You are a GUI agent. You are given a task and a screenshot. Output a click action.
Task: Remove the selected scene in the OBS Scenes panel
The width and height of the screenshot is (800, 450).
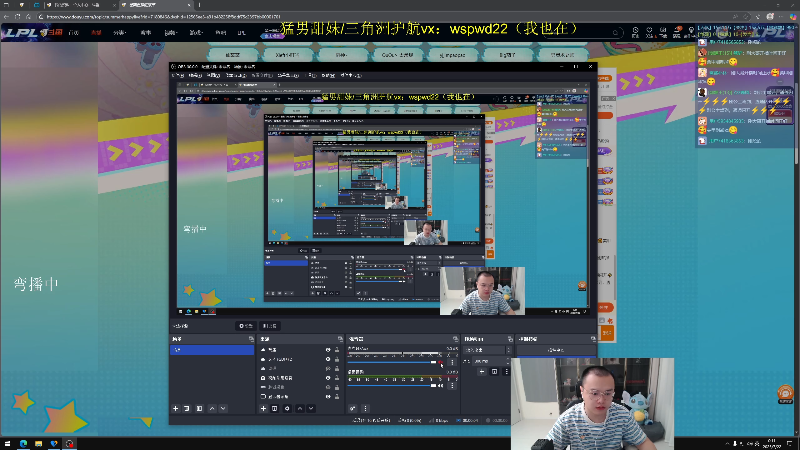click(187, 409)
